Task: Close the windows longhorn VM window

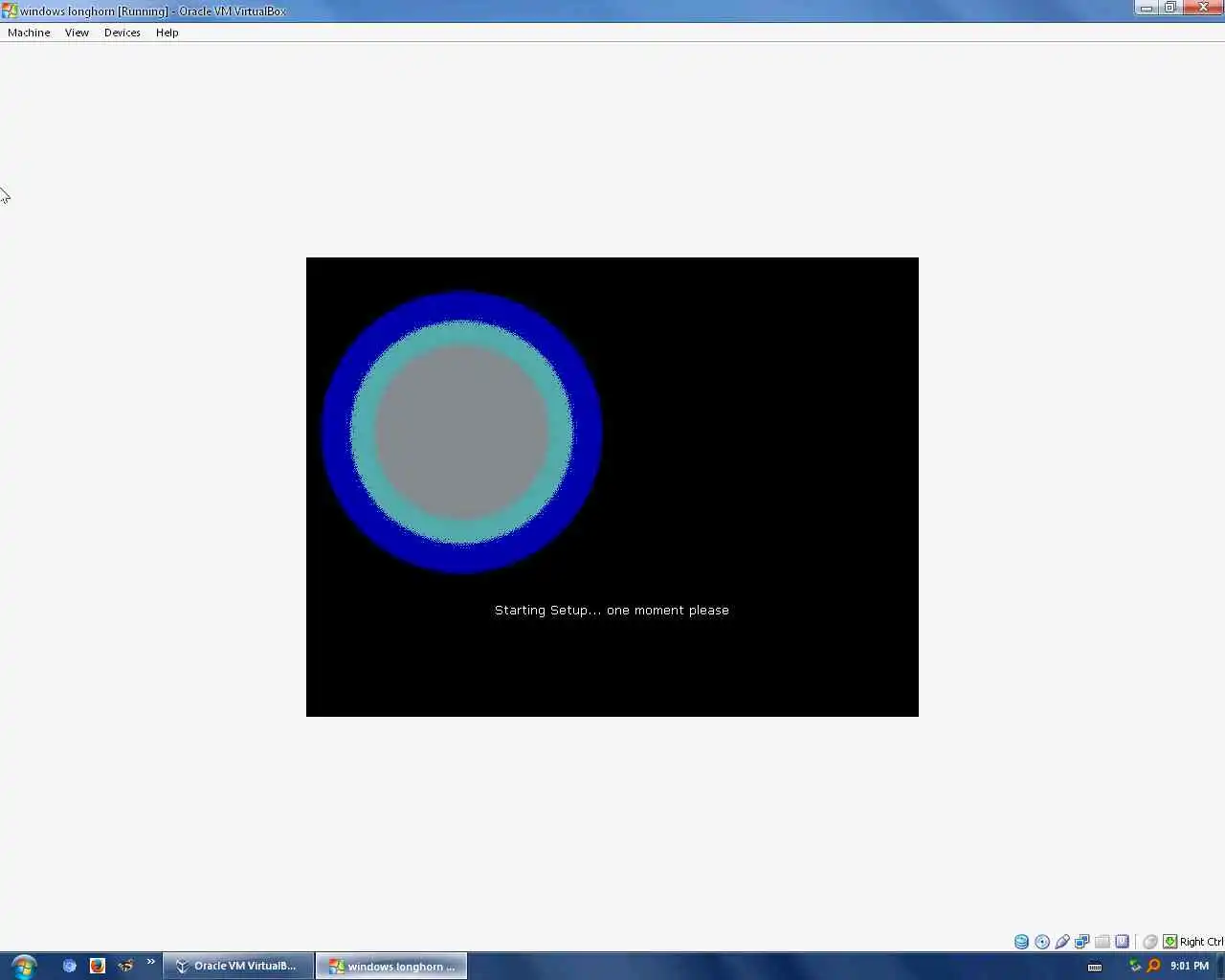Action: (x=1203, y=8)
